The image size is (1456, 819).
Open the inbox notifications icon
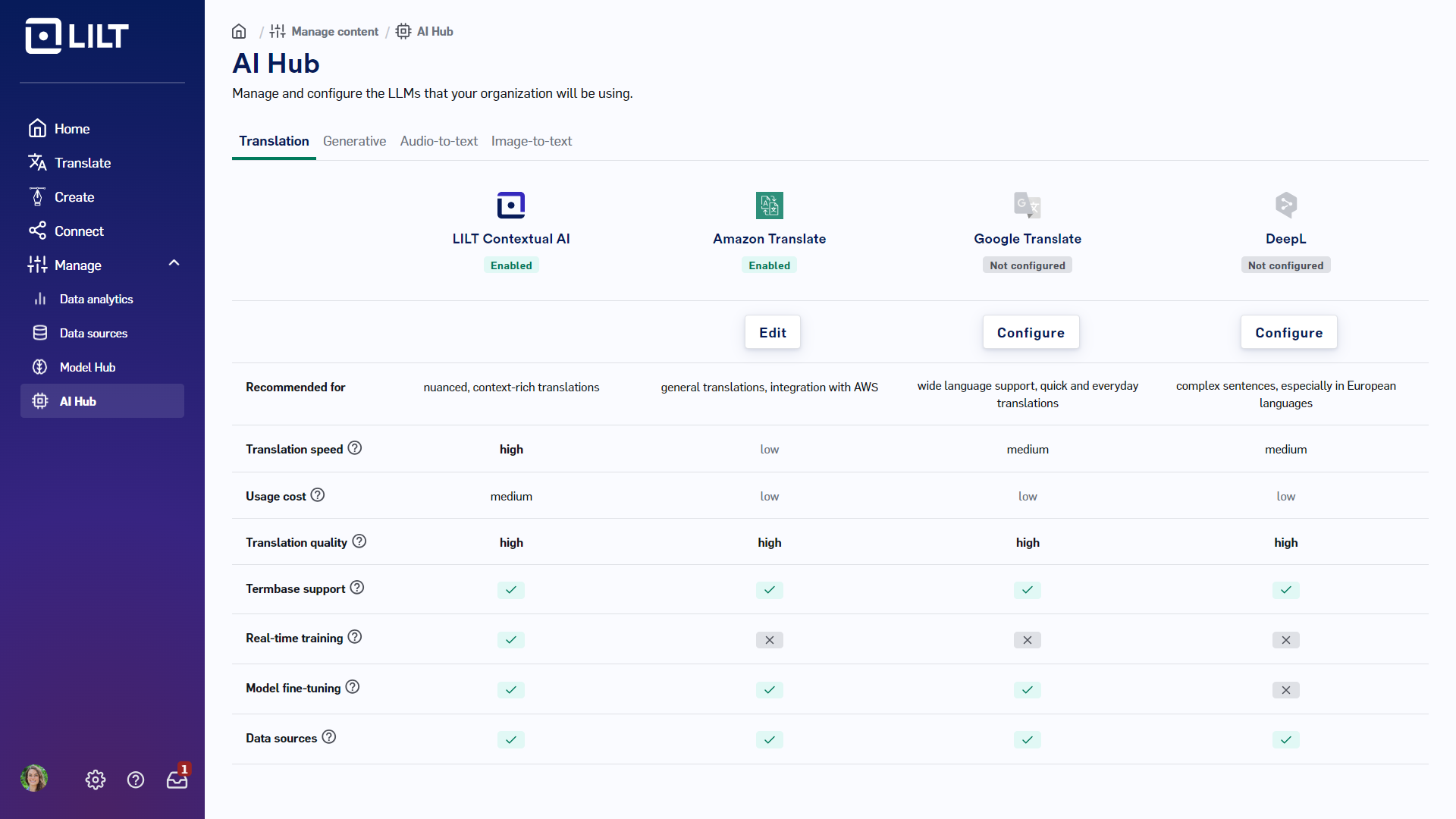pos(177,778)
